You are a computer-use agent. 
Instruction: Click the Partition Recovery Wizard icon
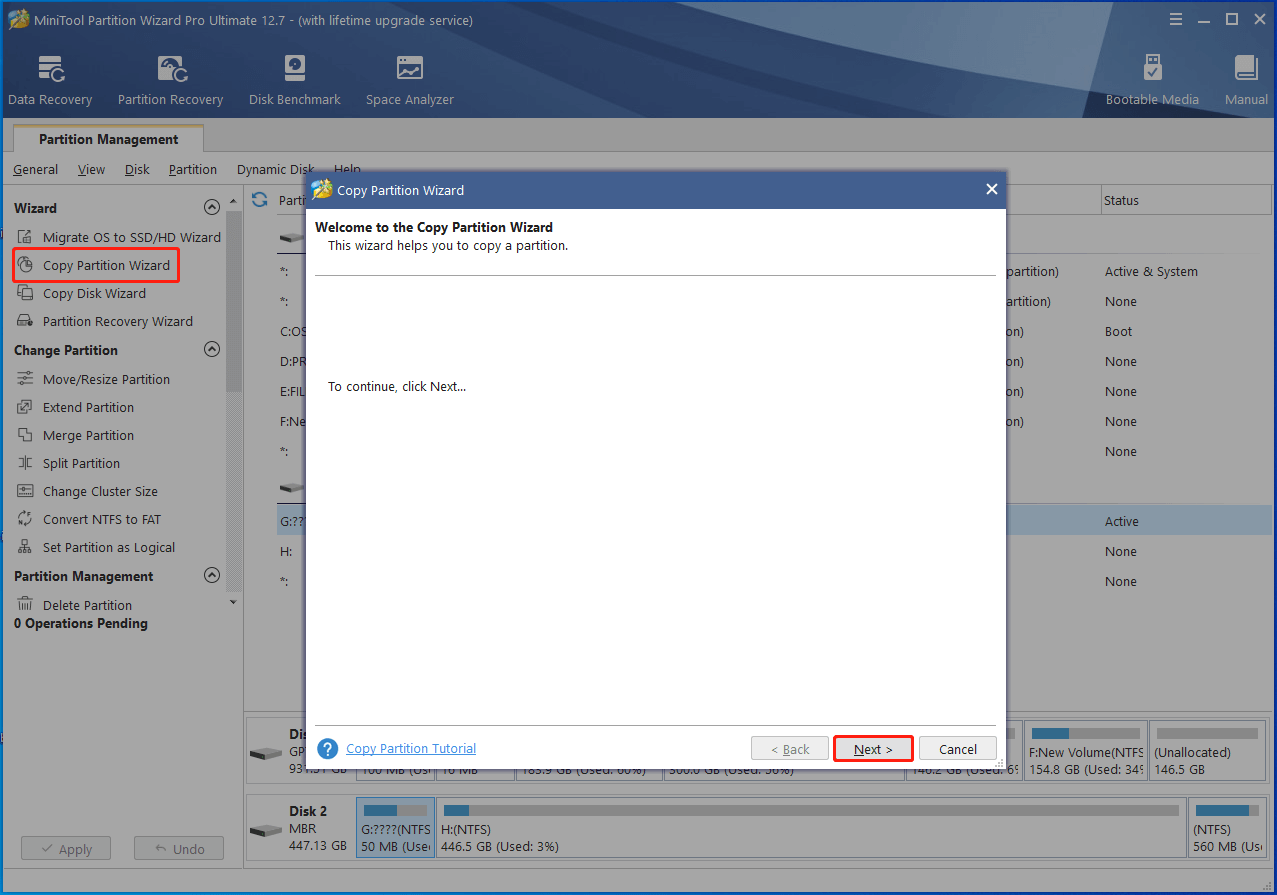coord(25,321)
